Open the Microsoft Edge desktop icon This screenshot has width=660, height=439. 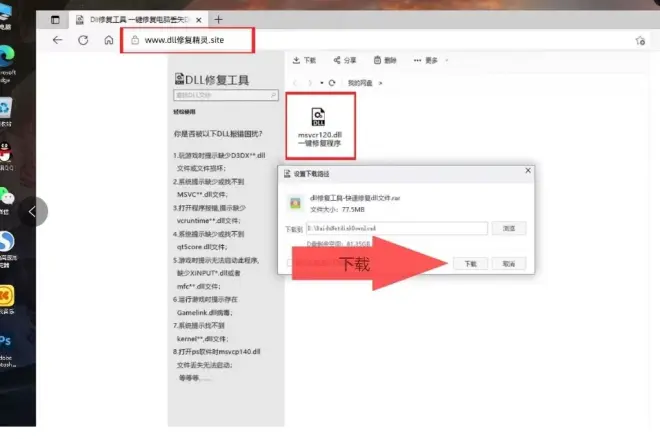click(x=8, y=57)
